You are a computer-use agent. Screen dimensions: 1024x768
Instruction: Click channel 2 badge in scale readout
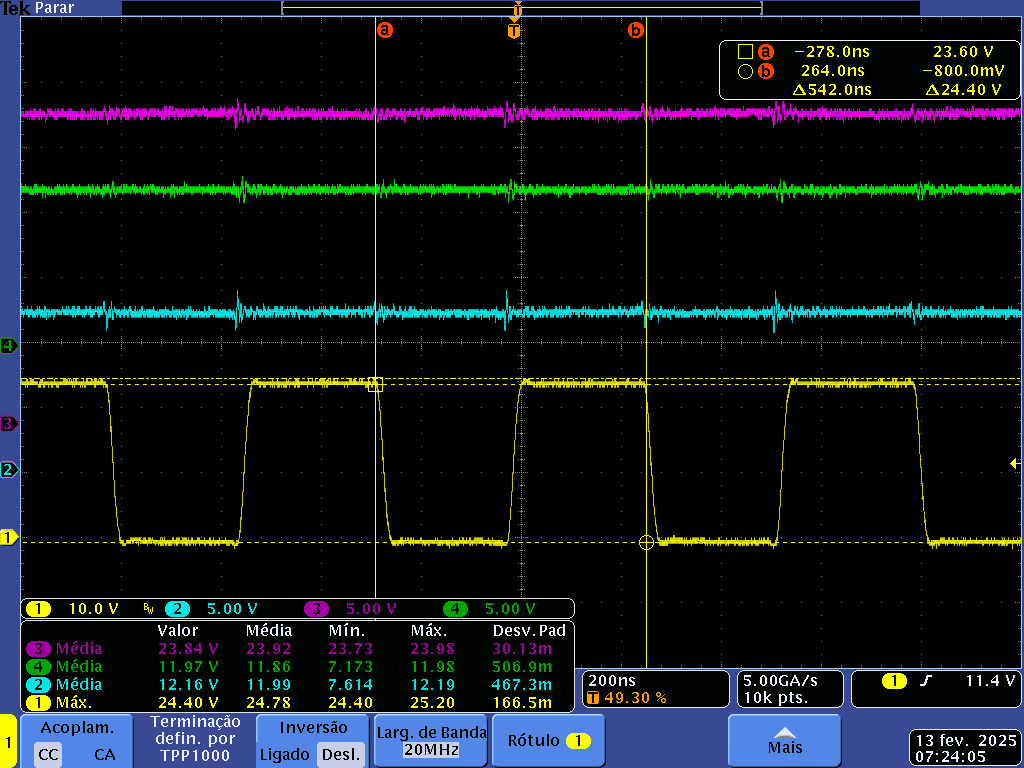177,609
